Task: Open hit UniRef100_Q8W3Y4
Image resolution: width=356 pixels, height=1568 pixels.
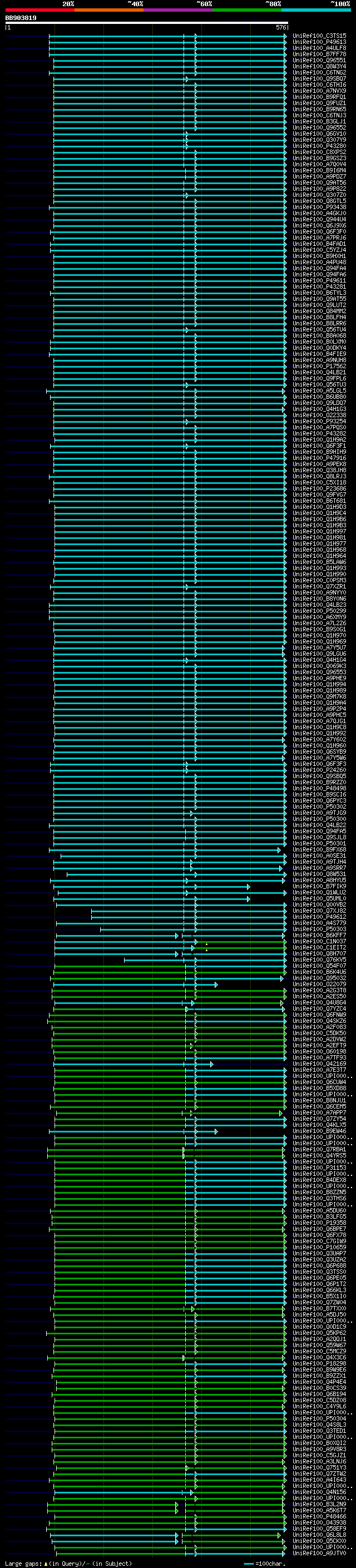Action: (319, 66)
